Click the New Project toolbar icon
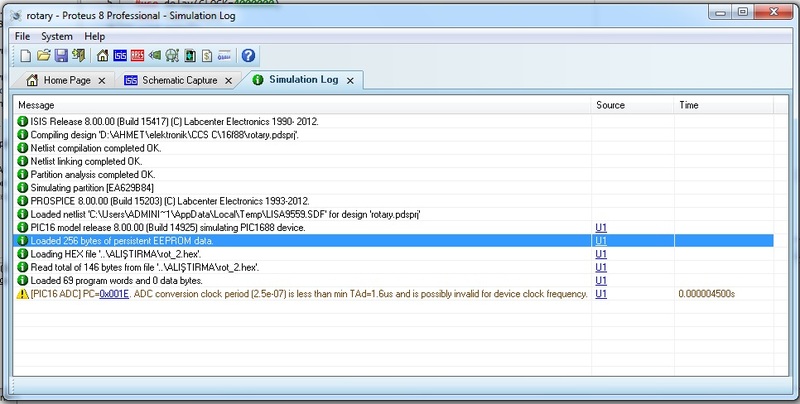800x404 pixels. tap(26, 56)
